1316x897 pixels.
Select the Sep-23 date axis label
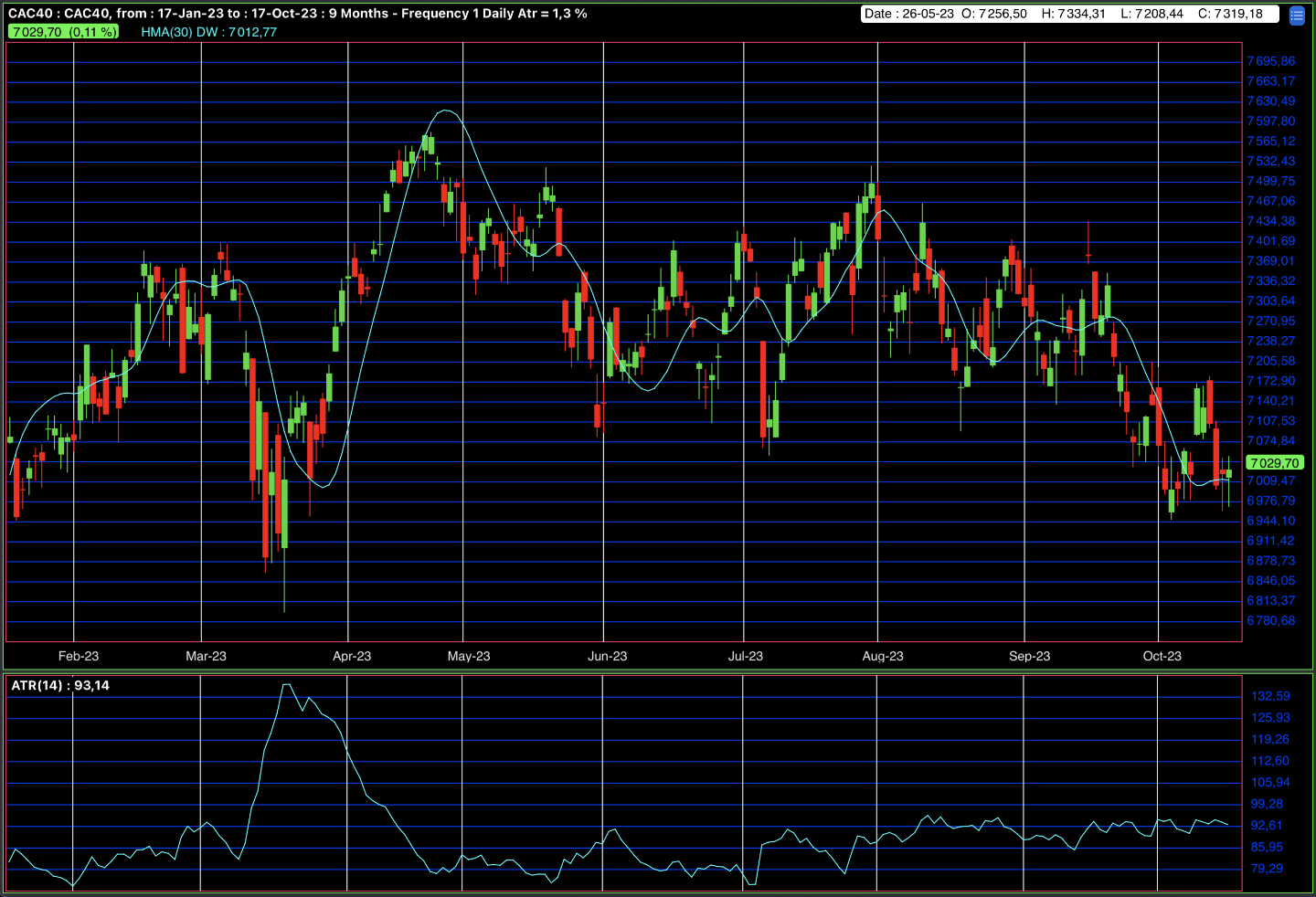pyautogui.click(x=1030, y=656)
